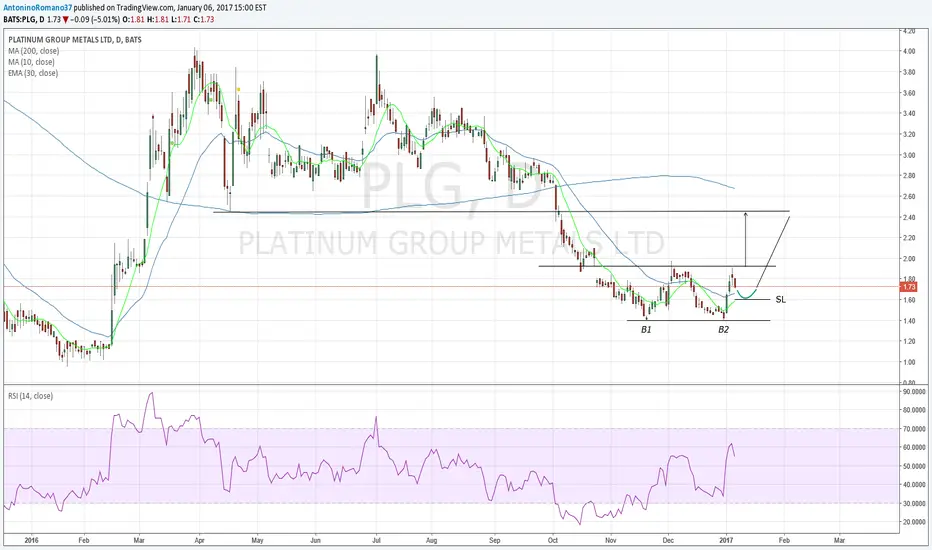Viewport: 932px width, 550px height.
Task: Click the 2.40 price axis label
Action: point(909,218)
